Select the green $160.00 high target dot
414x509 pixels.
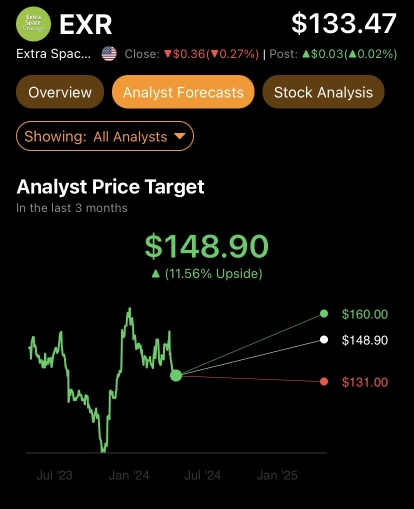[x=324, y=314]
